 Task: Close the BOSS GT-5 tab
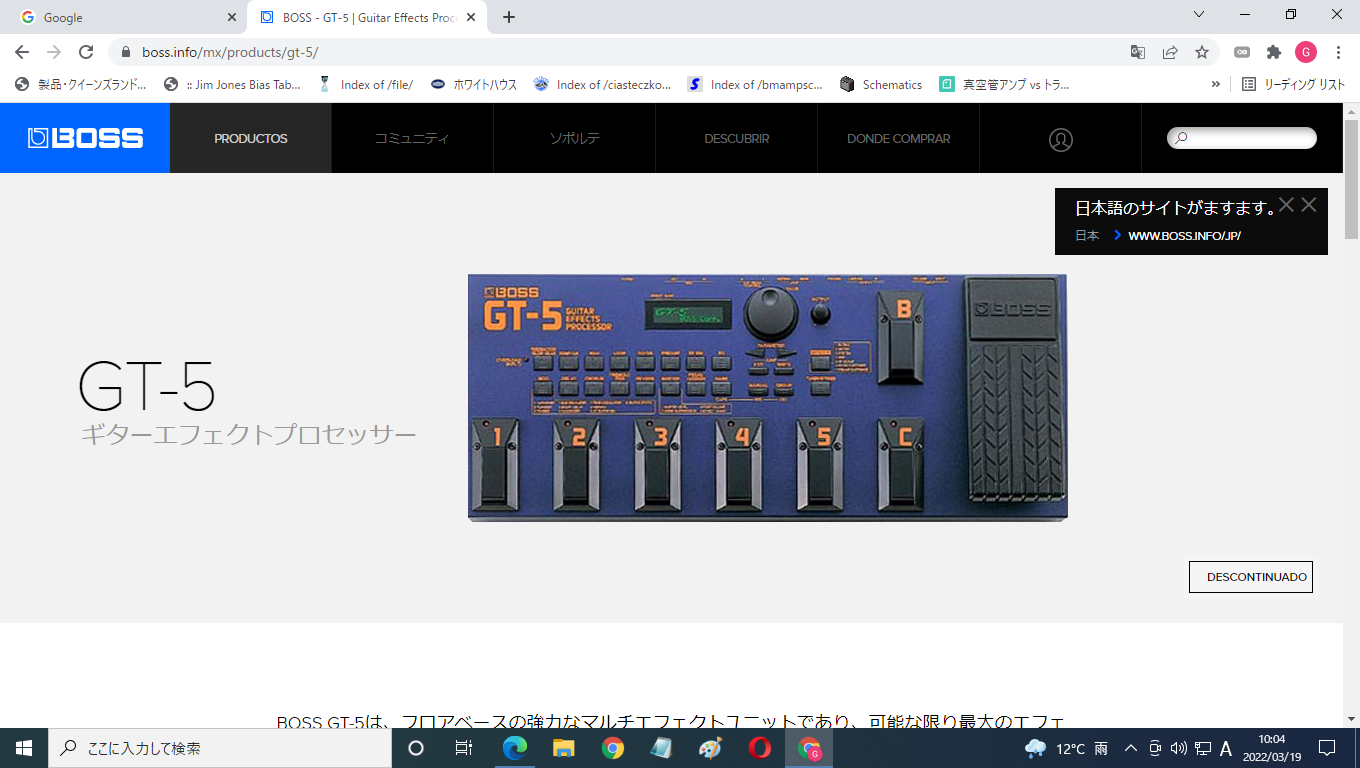click(x=471, y=17)
